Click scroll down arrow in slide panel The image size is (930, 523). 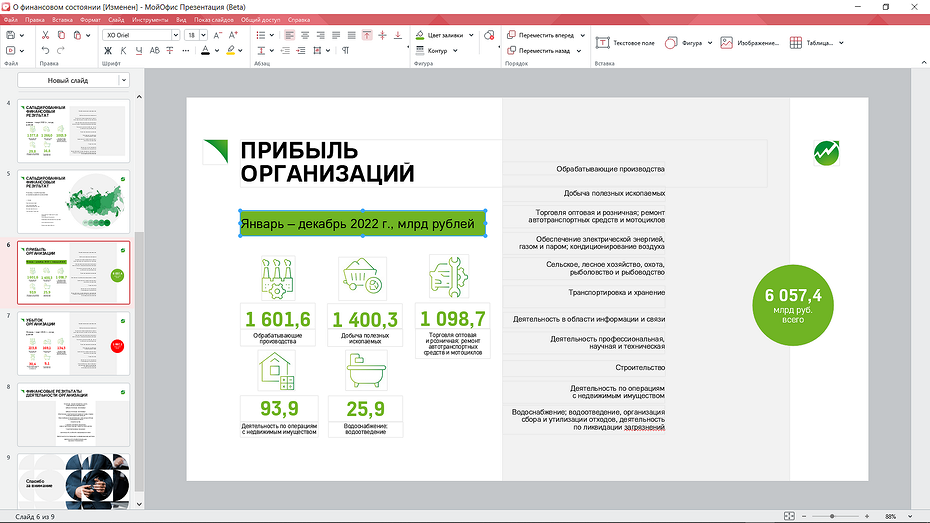pyautogui.click(x=139, y=505)
